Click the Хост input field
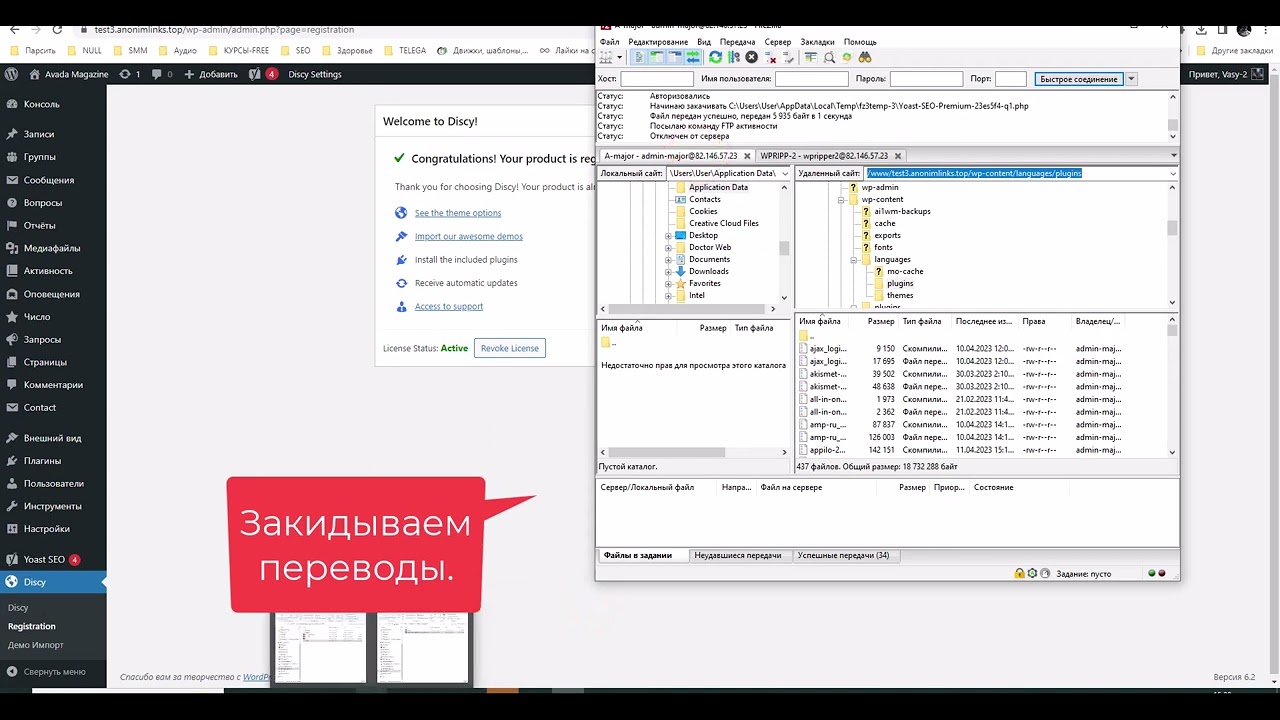The height and width of the screenshot is (720, 1280). (656, 79)
